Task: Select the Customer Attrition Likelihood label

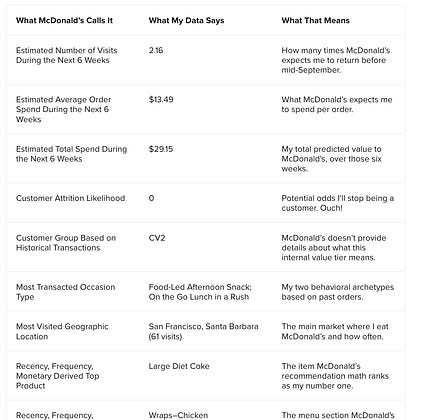Action: (x=70, y=198)
